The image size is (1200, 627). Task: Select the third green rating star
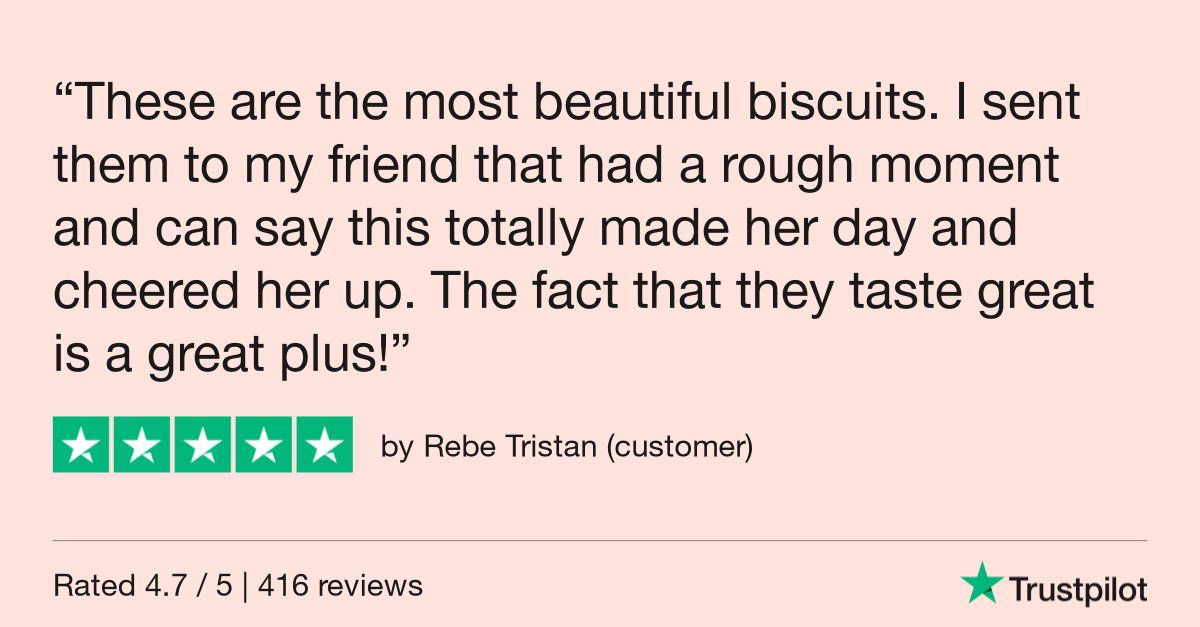click(x=203, y=444)
